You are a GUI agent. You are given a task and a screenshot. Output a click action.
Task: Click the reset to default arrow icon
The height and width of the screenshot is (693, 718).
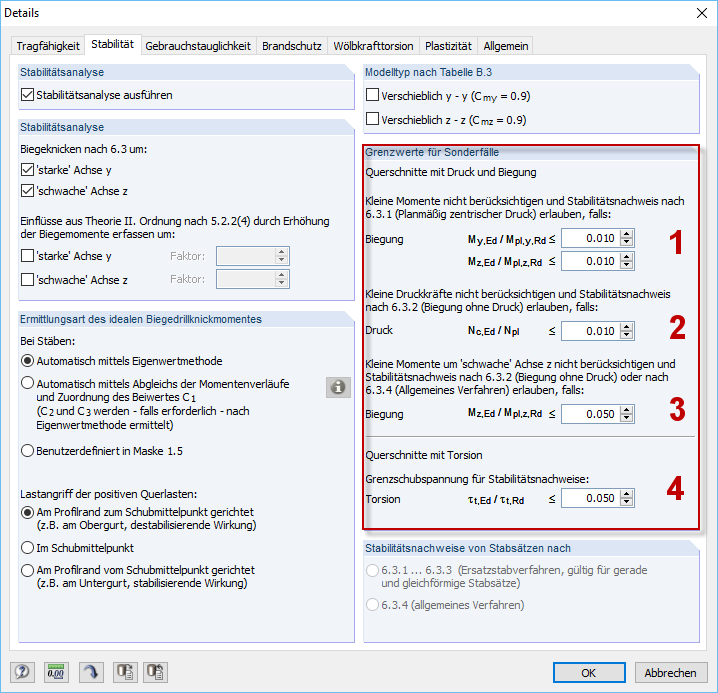[x=91, y=672]
